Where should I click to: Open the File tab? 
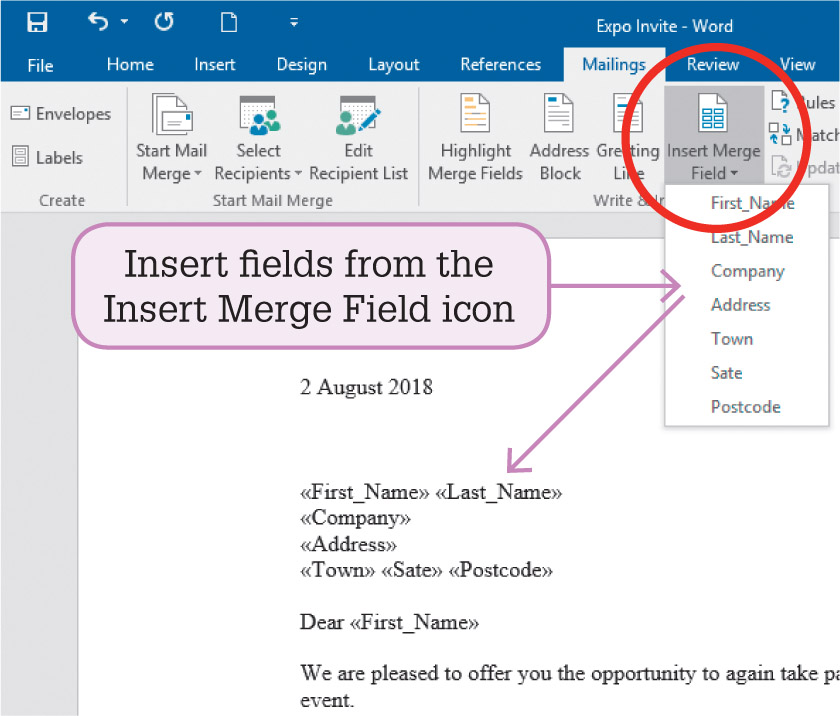(40, 65)
